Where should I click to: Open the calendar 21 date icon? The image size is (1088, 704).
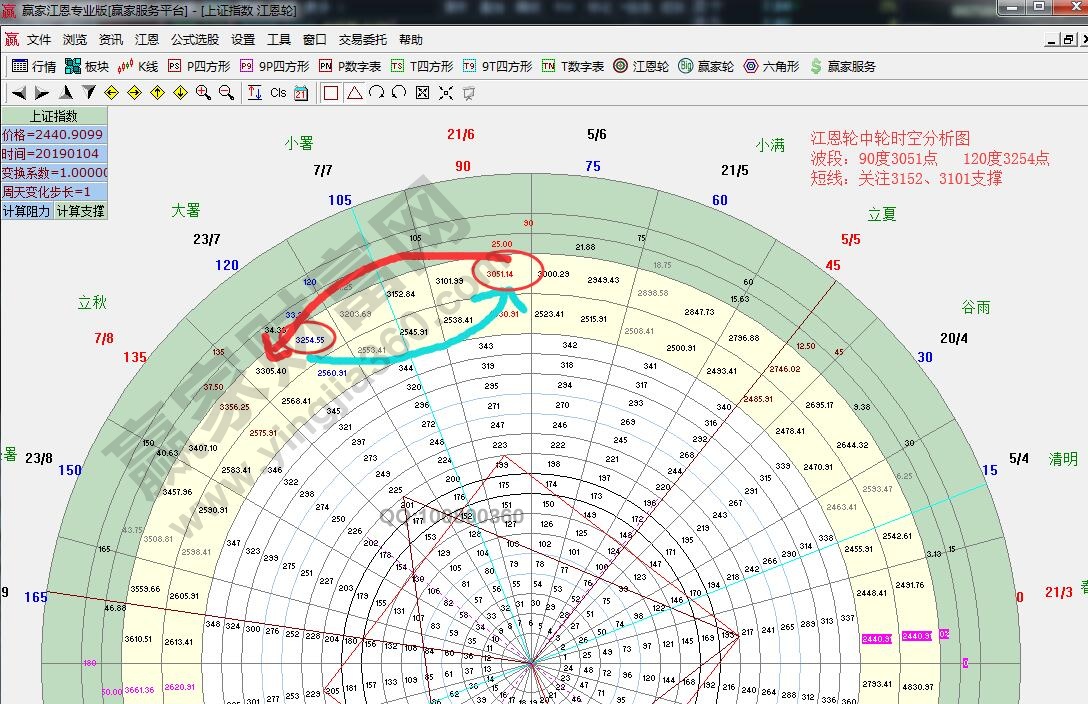point(300,92)
